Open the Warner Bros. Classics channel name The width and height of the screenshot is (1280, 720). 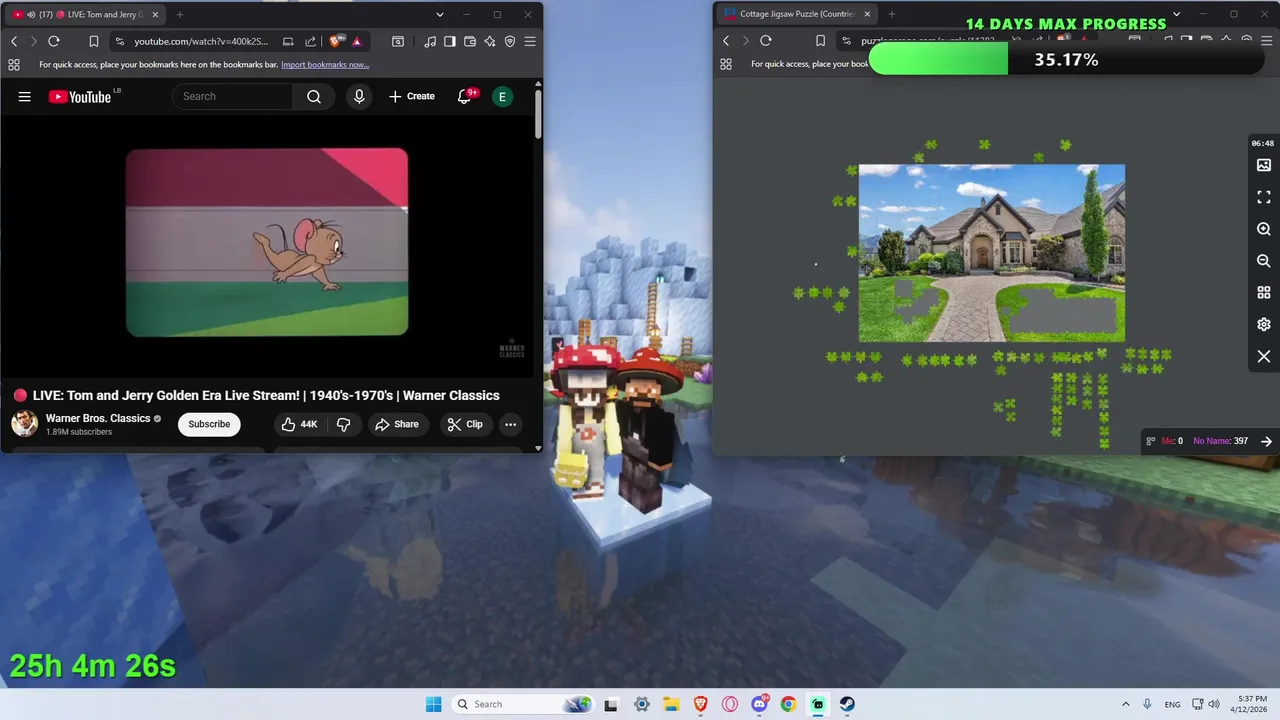pos(98,418)
